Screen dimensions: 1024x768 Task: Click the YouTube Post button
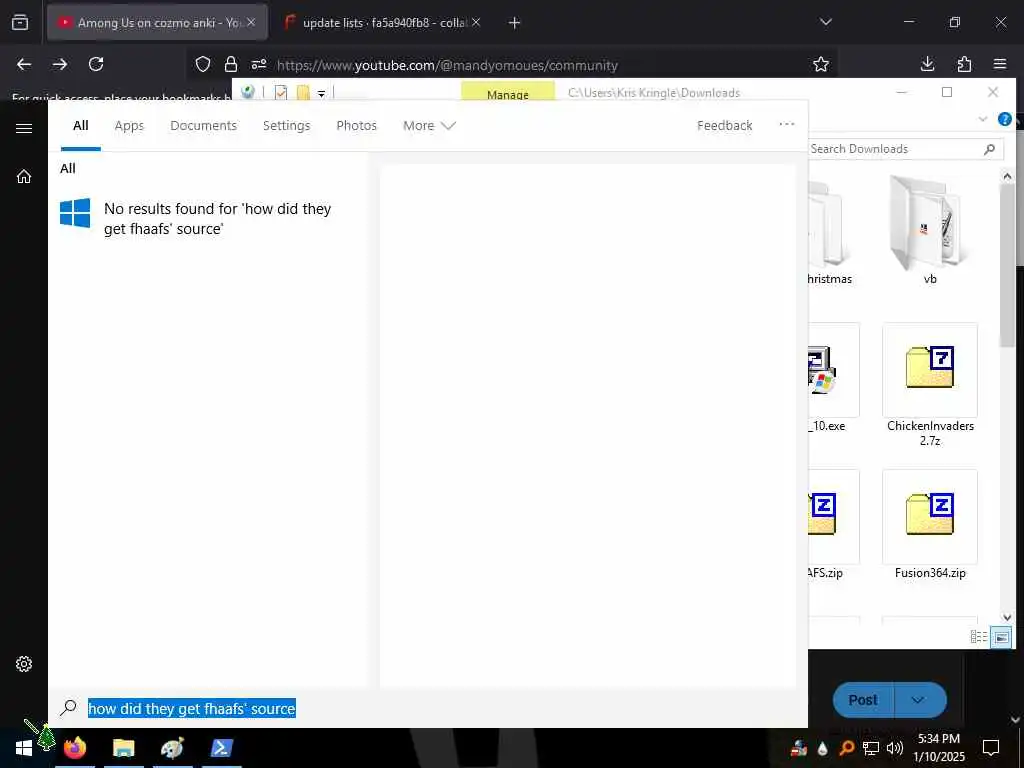863,700
